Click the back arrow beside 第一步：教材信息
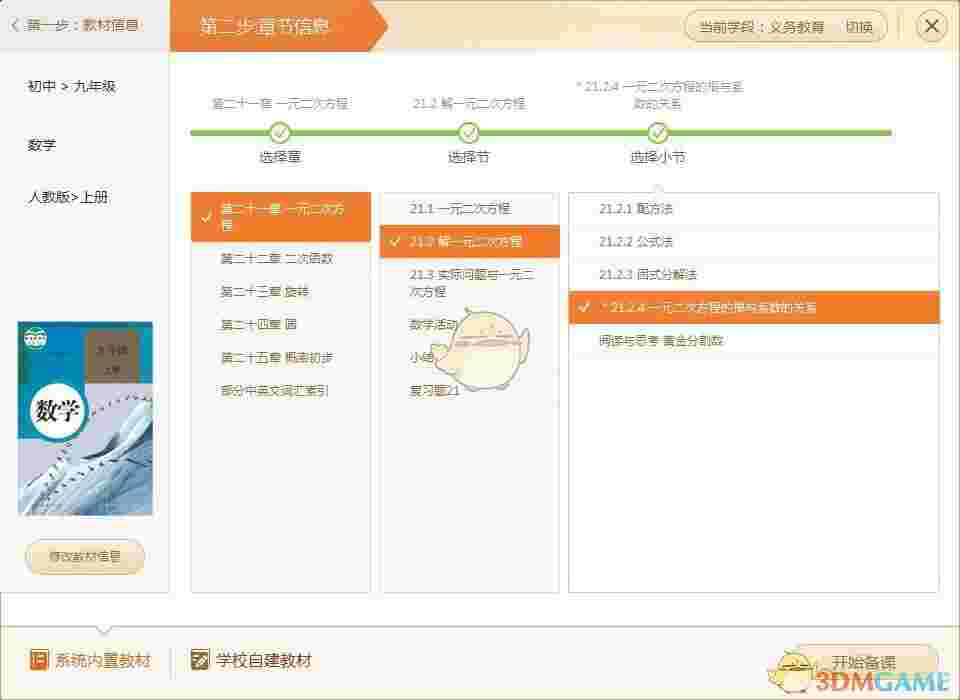960x700 pixels. (x=14, y=25)
